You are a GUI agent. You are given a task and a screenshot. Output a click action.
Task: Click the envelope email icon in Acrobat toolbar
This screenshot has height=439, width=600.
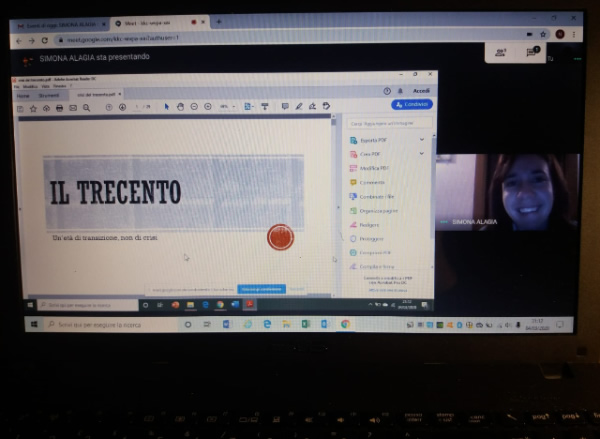73,108
